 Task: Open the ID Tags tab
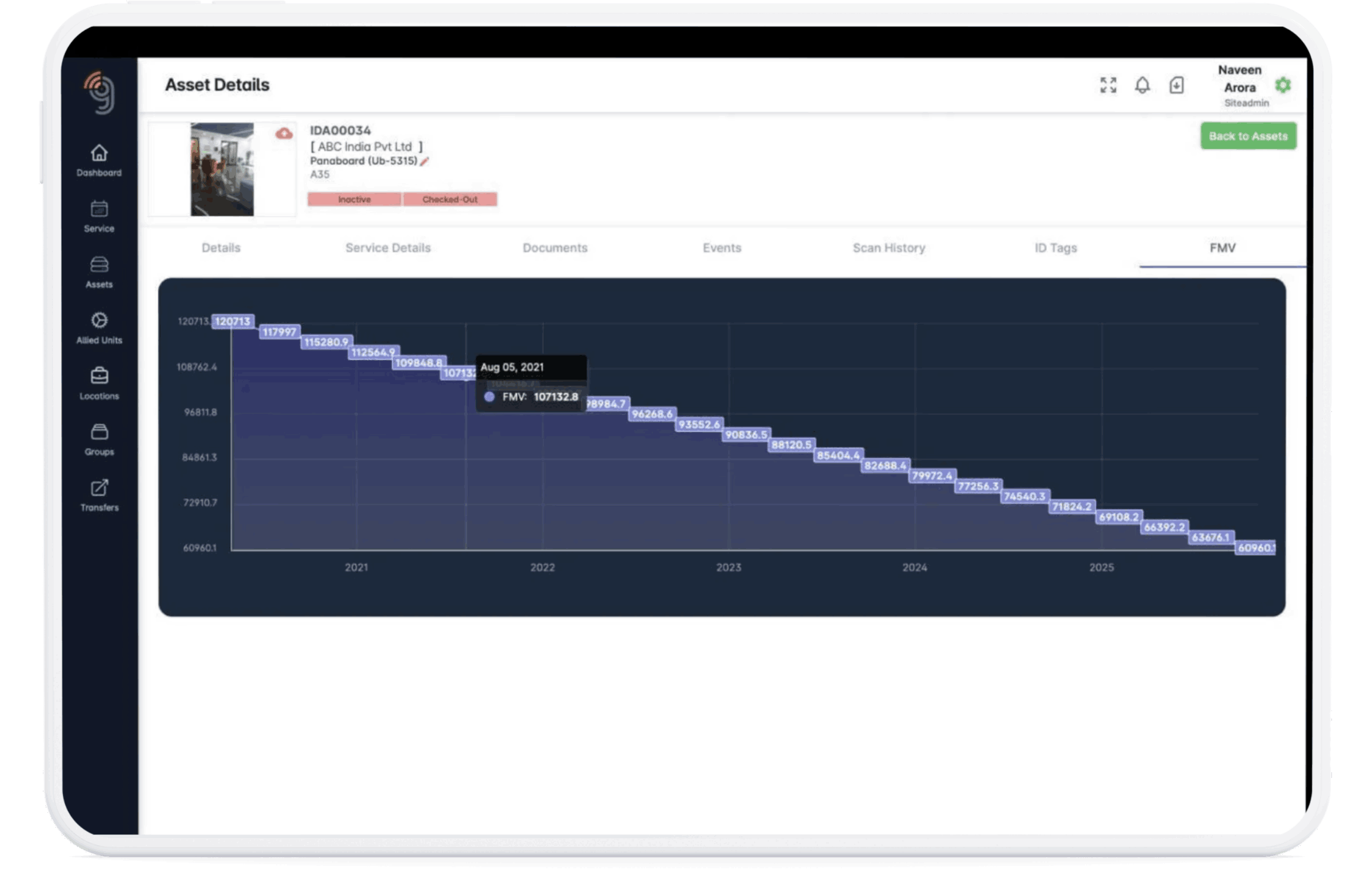coord(1055,248)
